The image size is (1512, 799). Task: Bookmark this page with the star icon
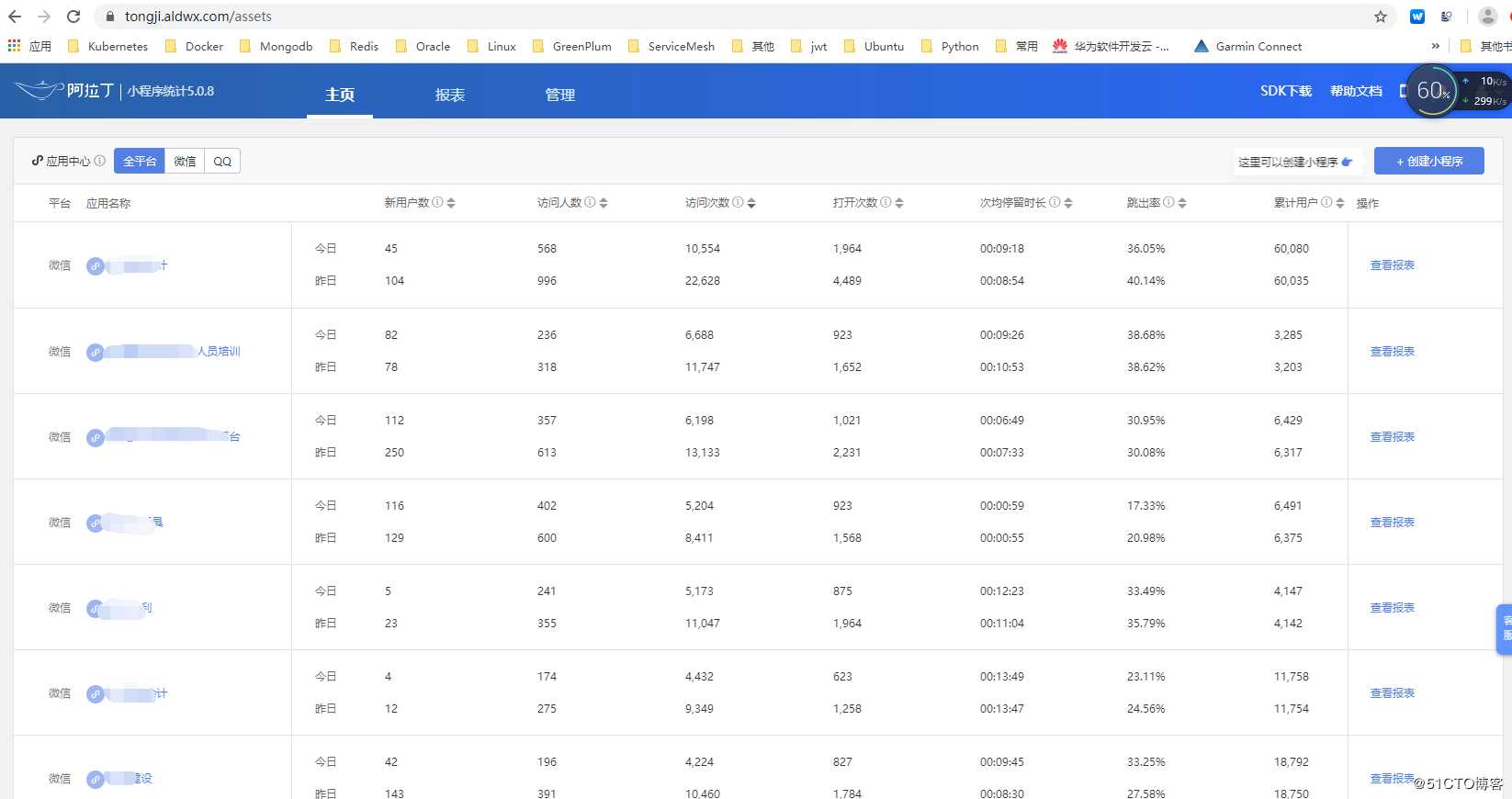click(1381, 17)
